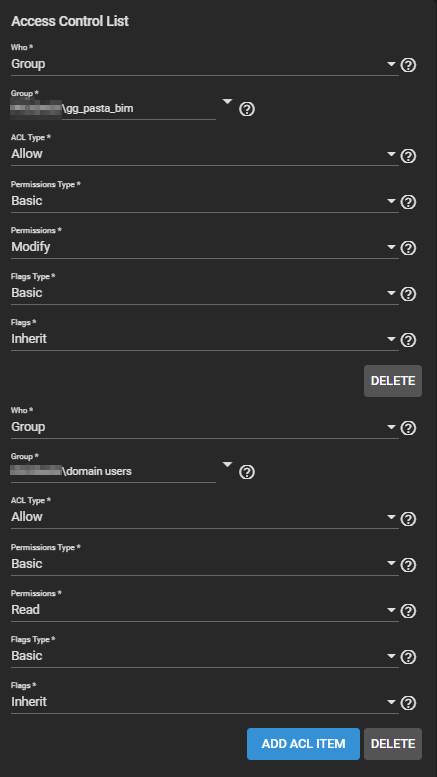Screen dimensions: 437x777
Task: View help for first Permissions Type
Action: pyautogui.click(x=408, y=202)
